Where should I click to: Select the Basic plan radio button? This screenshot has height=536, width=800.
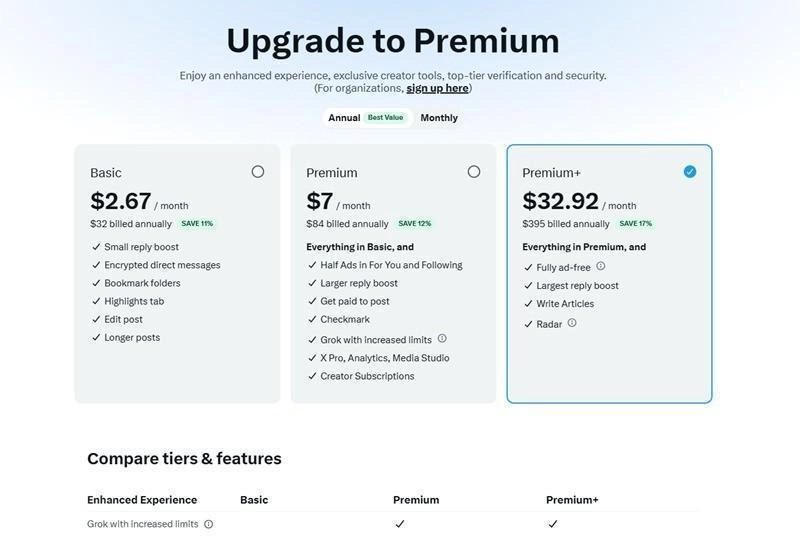coord(258,172)
